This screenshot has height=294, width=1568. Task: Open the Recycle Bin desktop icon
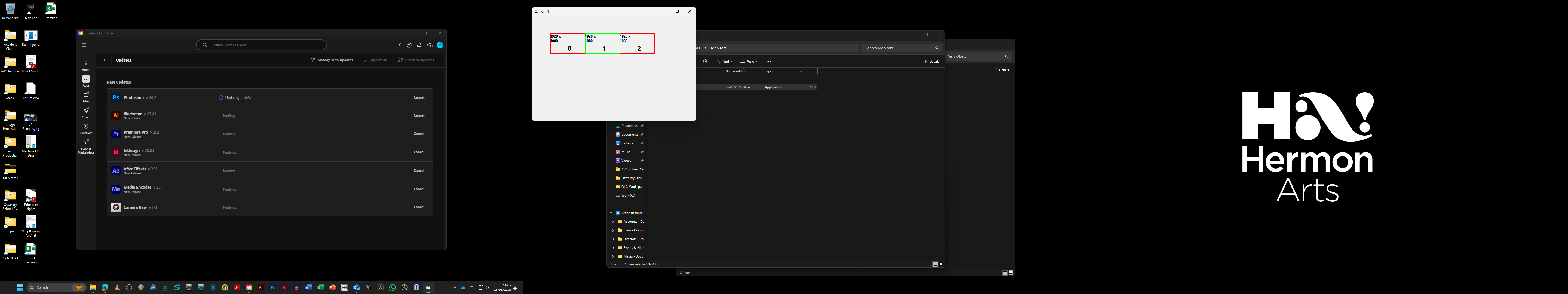pyautogui.click(x=10, y=11)
